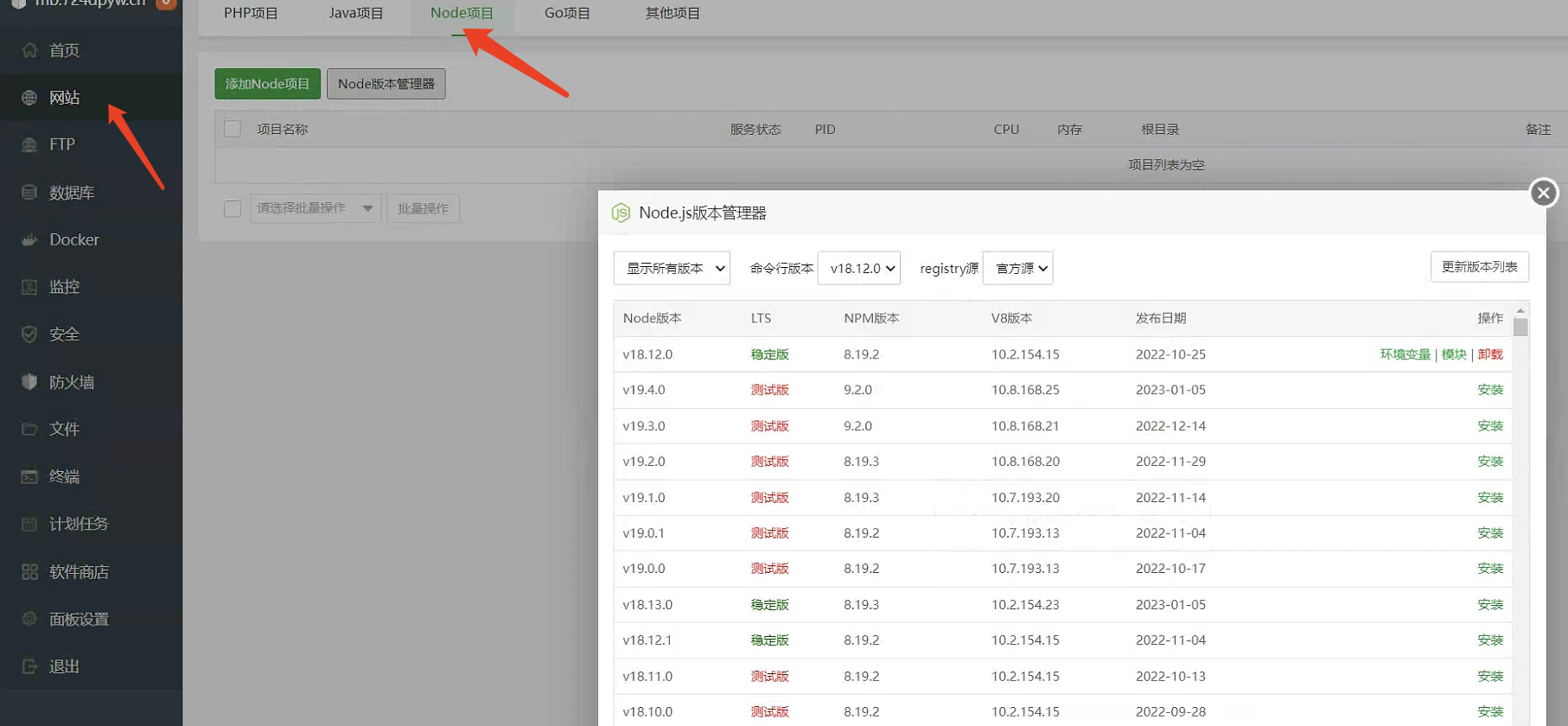Click the 服务状态 column header
The image size is (1568, 726).
pos(755,129)
